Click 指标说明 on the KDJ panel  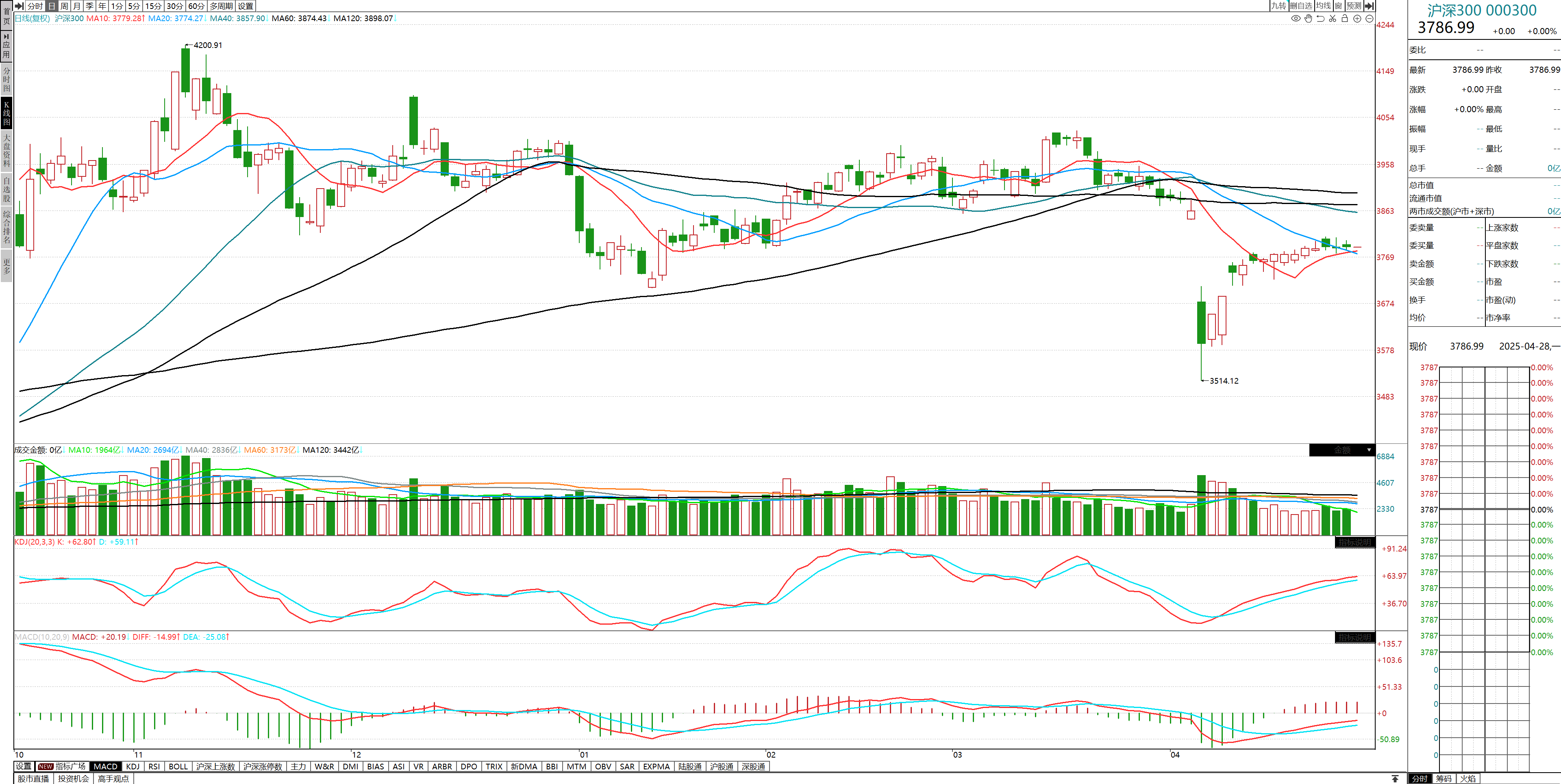coord(1355,542)
